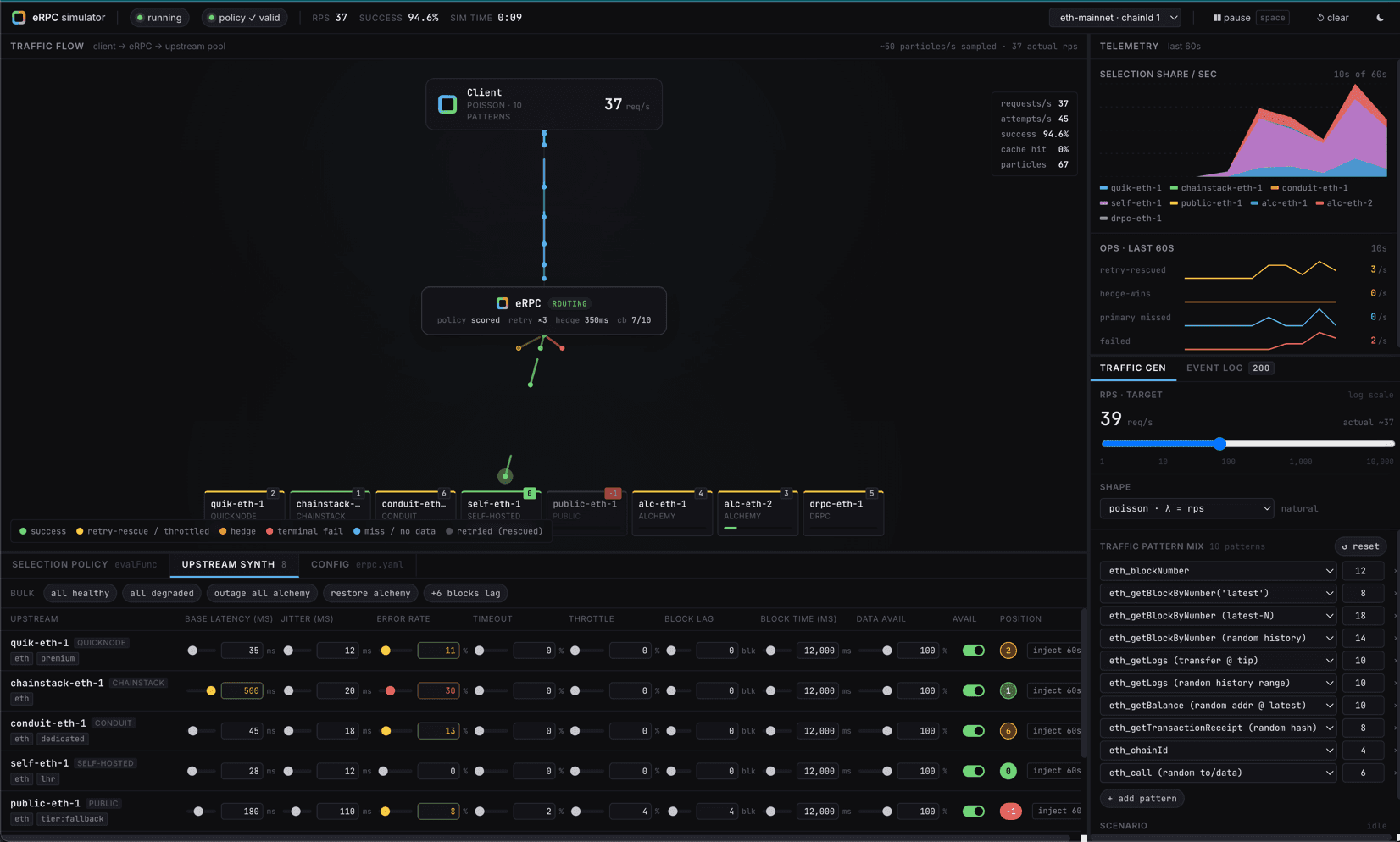Adjust chainstack-eth-1 error rate slider
This screenshot has height=842, width=1400.
394,690
